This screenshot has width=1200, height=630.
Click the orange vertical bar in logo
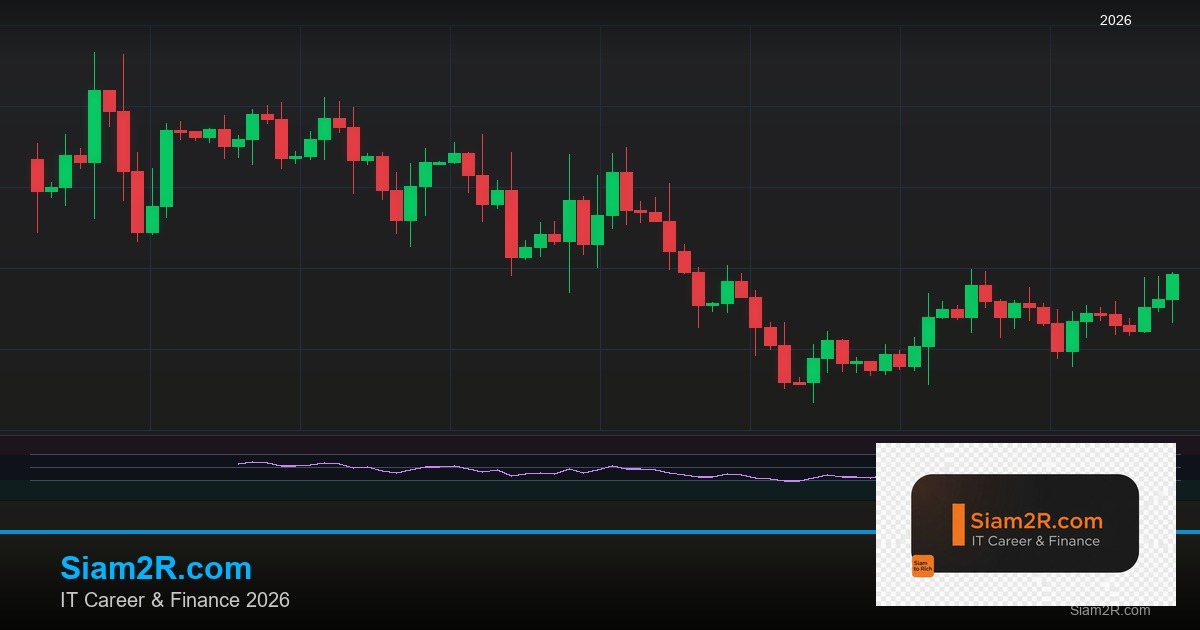point(958,525)
